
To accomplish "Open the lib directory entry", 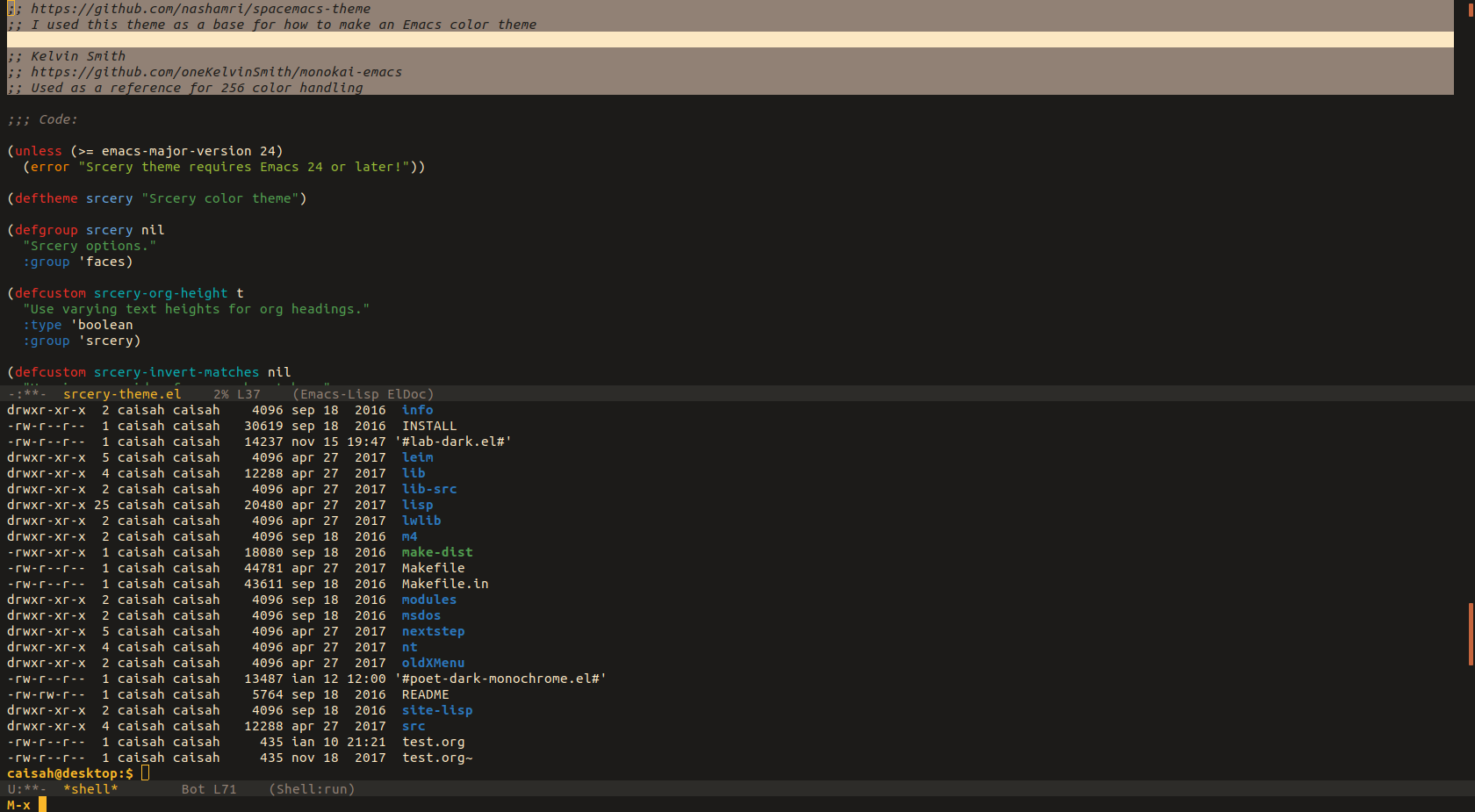I will pyautogui.click(x=414, y=473).
